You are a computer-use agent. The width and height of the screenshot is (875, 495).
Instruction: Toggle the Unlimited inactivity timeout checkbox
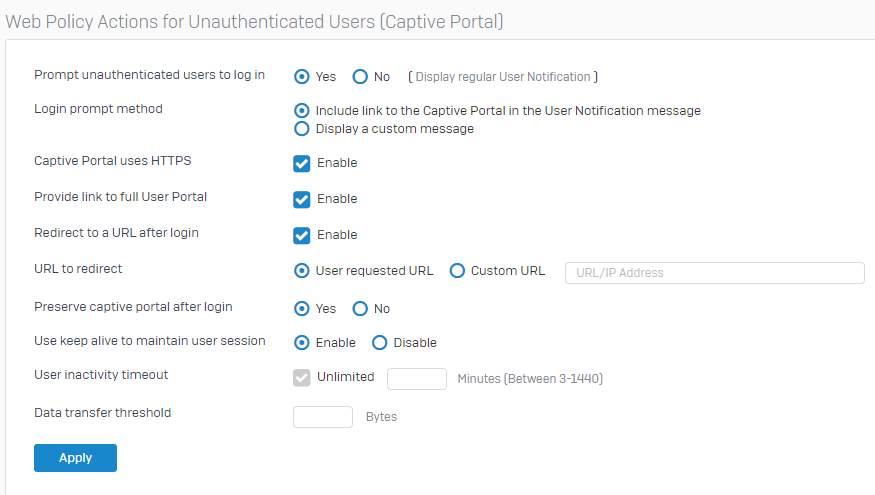(x=302, y=378)
